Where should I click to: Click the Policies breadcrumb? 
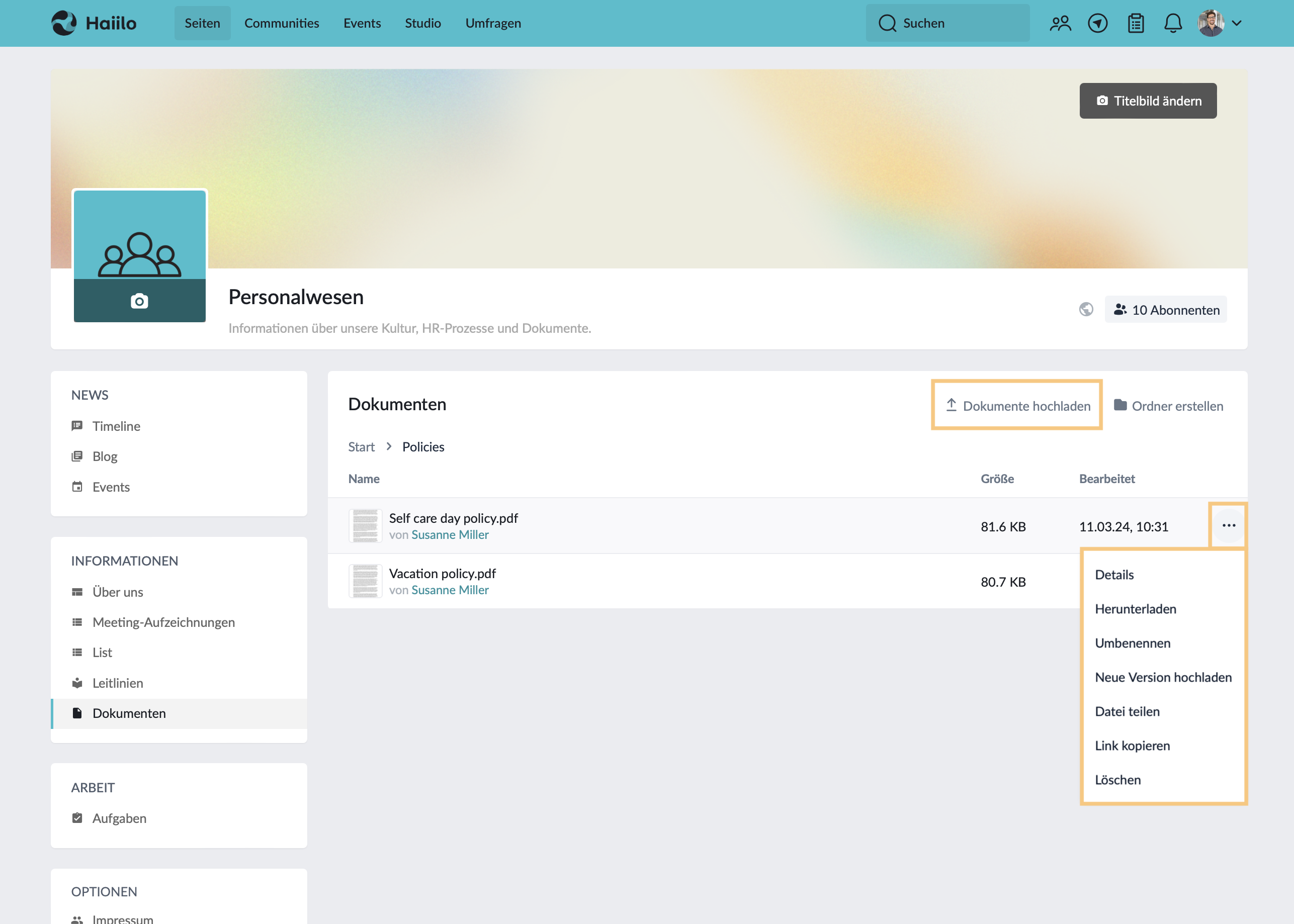click(x=423, y=446)
